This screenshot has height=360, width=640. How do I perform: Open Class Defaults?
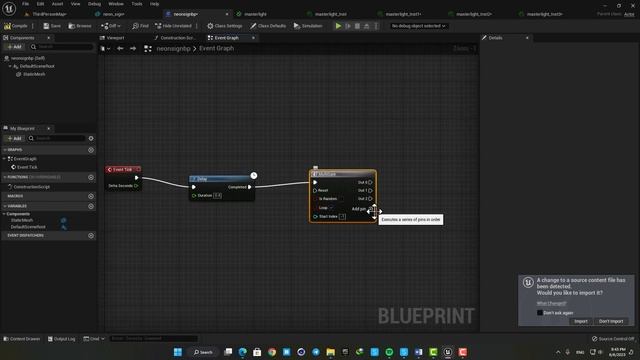[268, 26]
